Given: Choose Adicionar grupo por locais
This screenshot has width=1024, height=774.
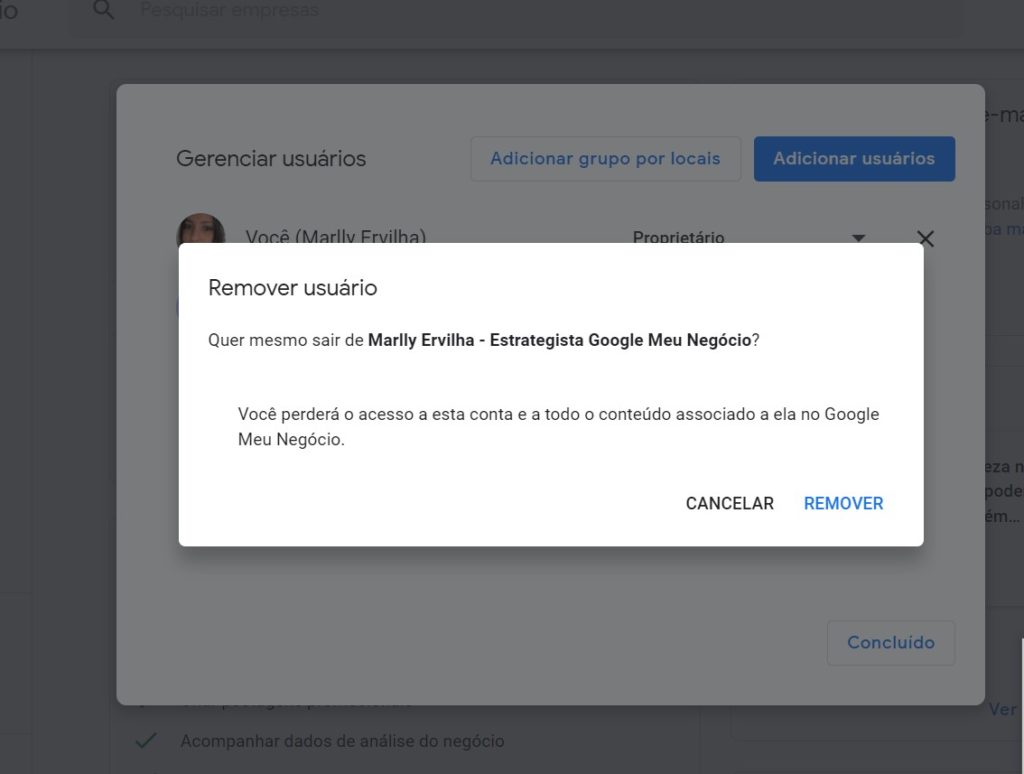Looking at the screenshot, I should pos(605,158).
